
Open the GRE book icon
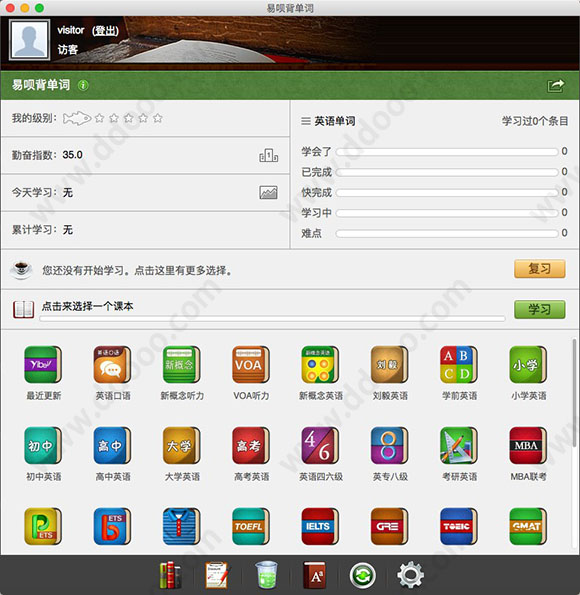coord(389,526)
